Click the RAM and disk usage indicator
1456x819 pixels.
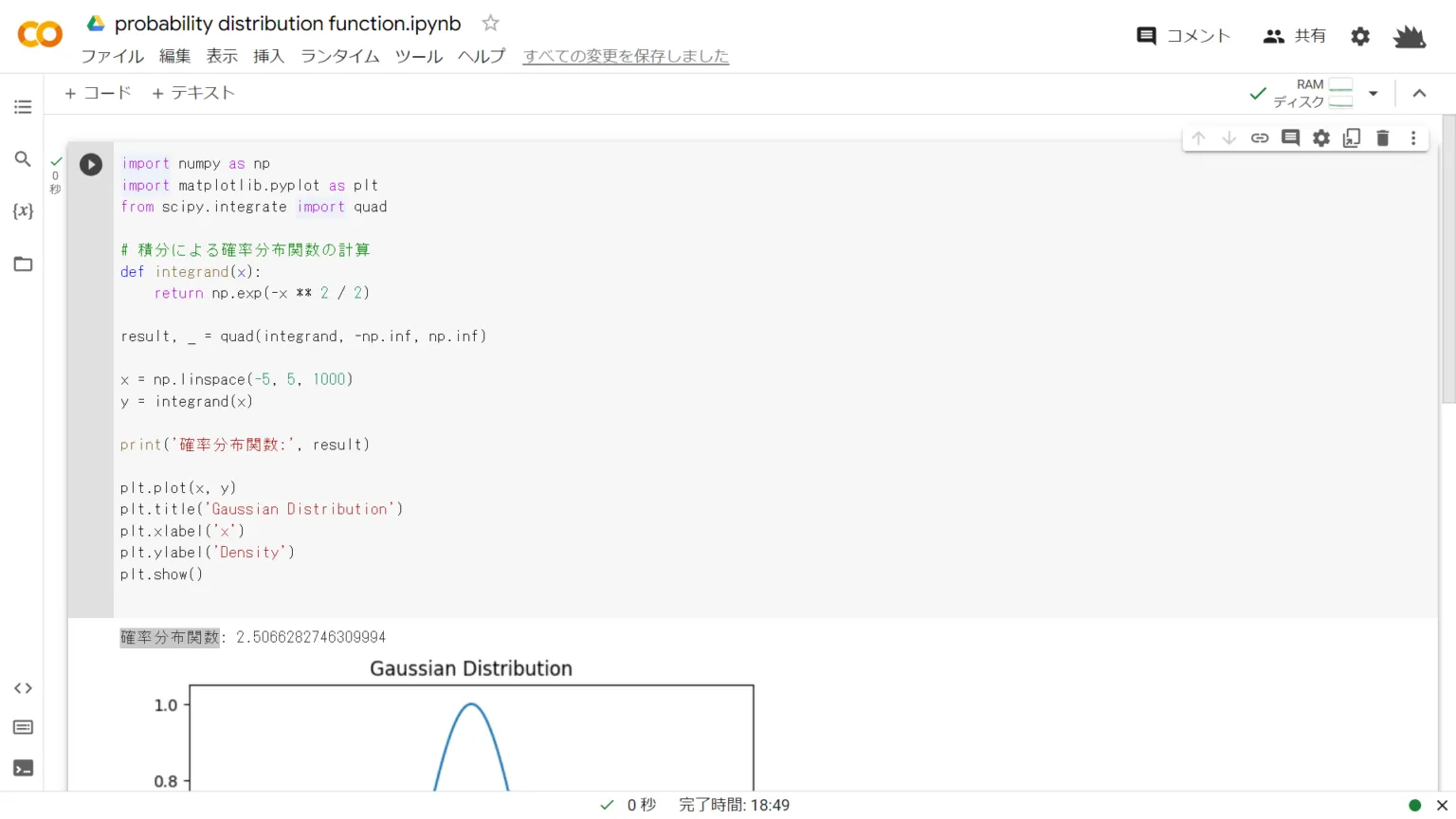click(1314, 93)
